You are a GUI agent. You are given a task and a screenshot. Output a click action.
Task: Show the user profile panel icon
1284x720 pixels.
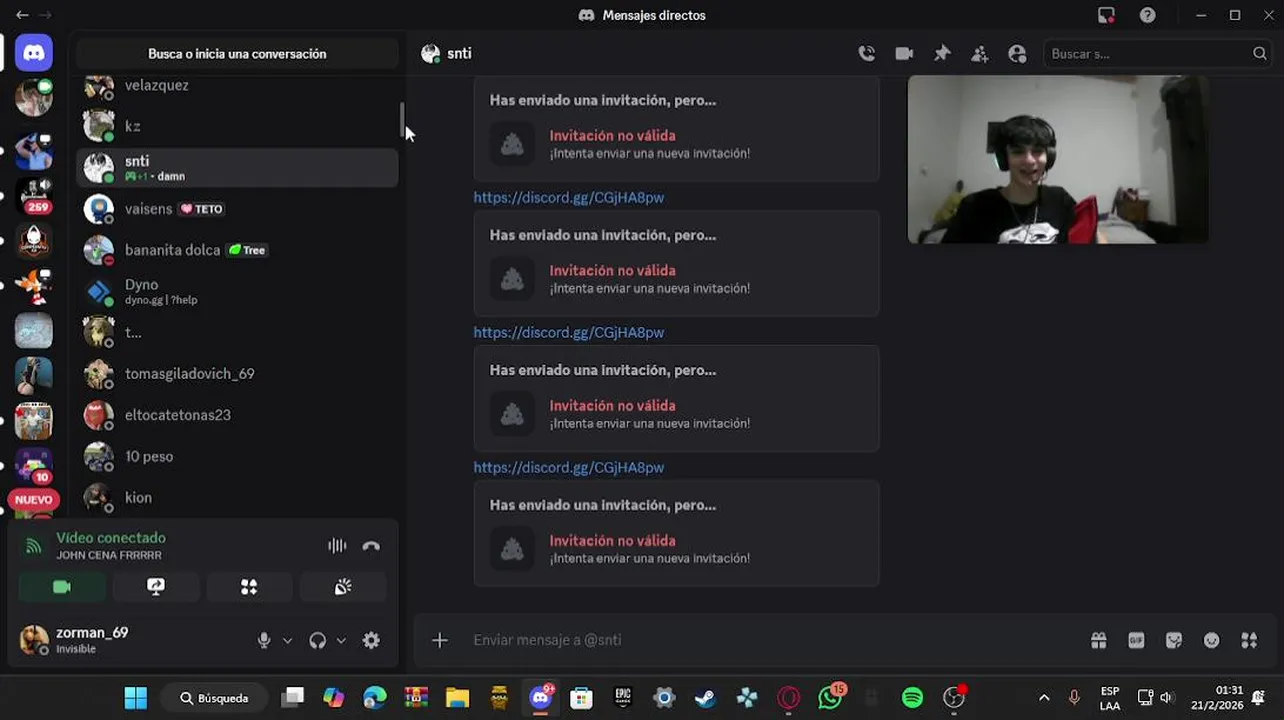[1017, 54]
